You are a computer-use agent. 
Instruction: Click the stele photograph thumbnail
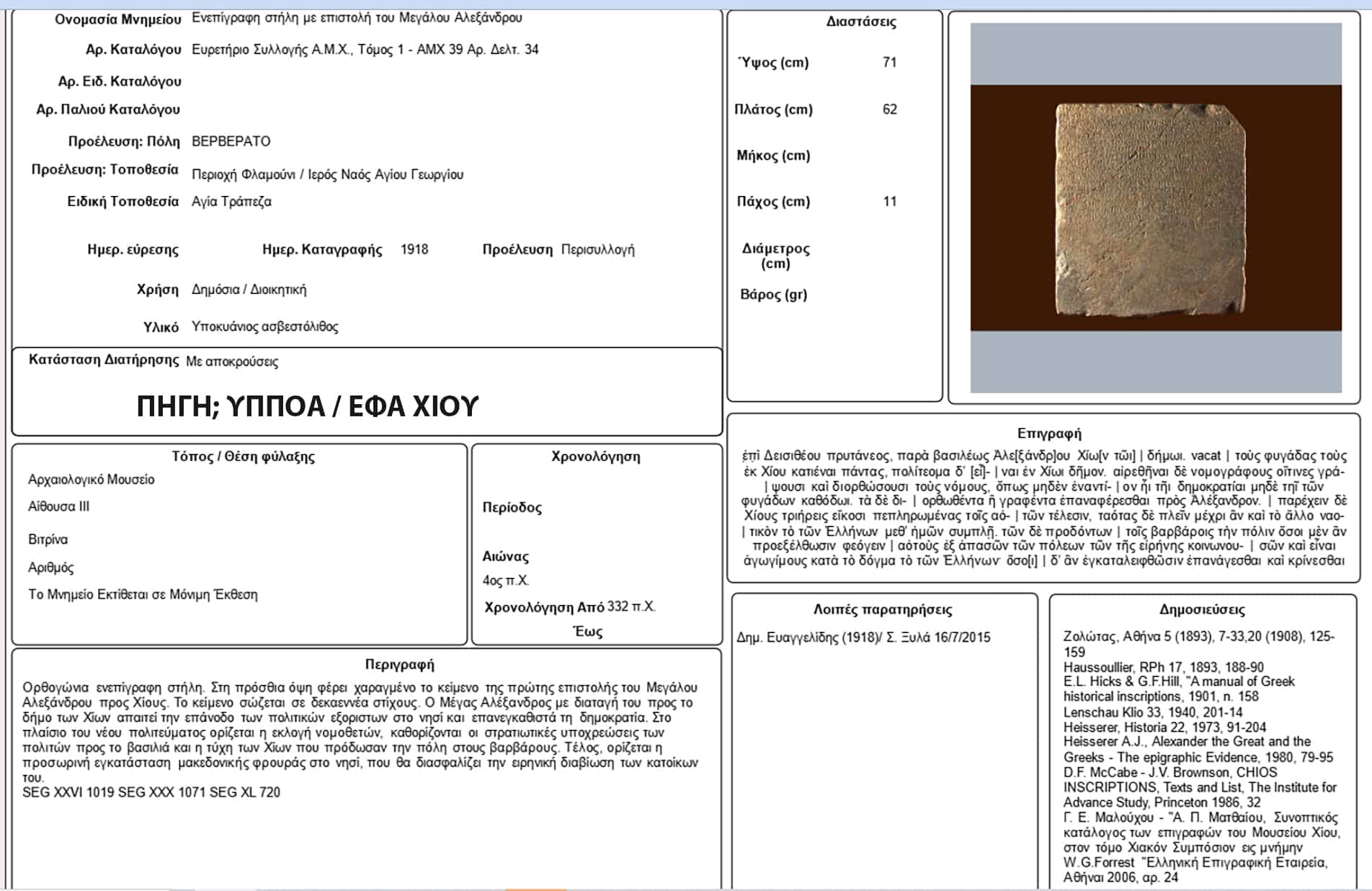click(1155, 208)
